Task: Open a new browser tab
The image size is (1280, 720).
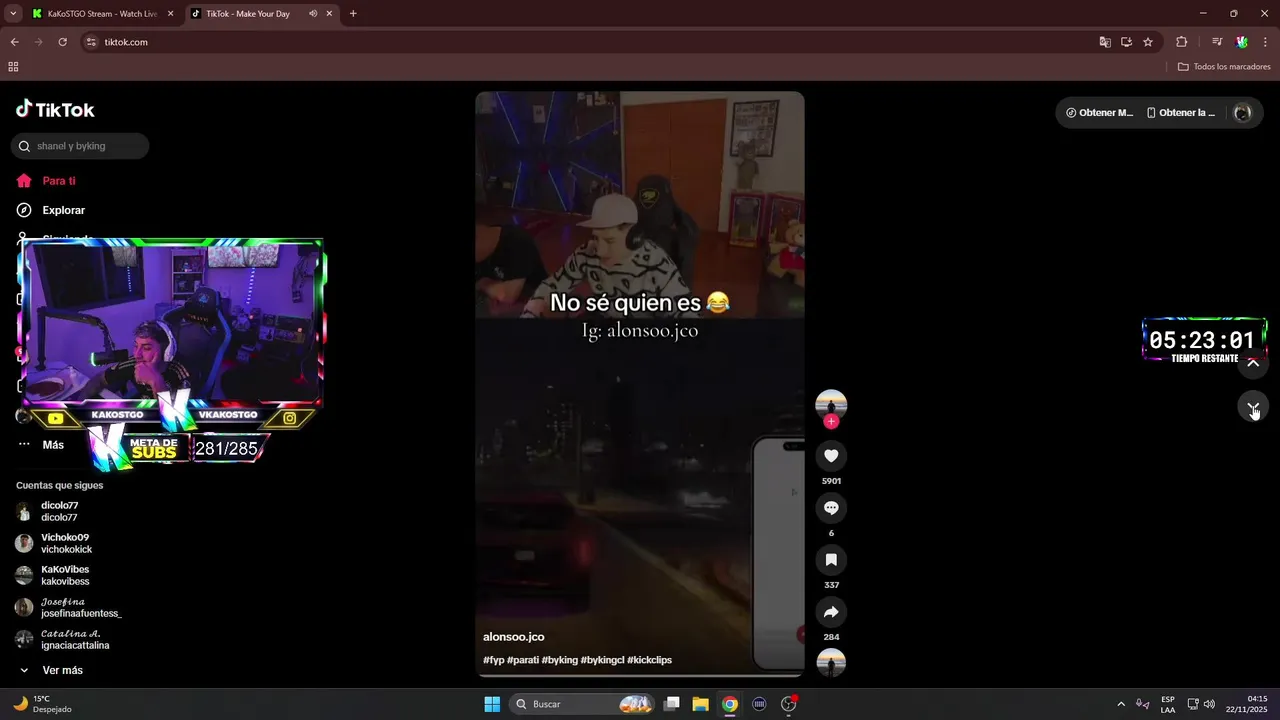Action: click(353, 14)
